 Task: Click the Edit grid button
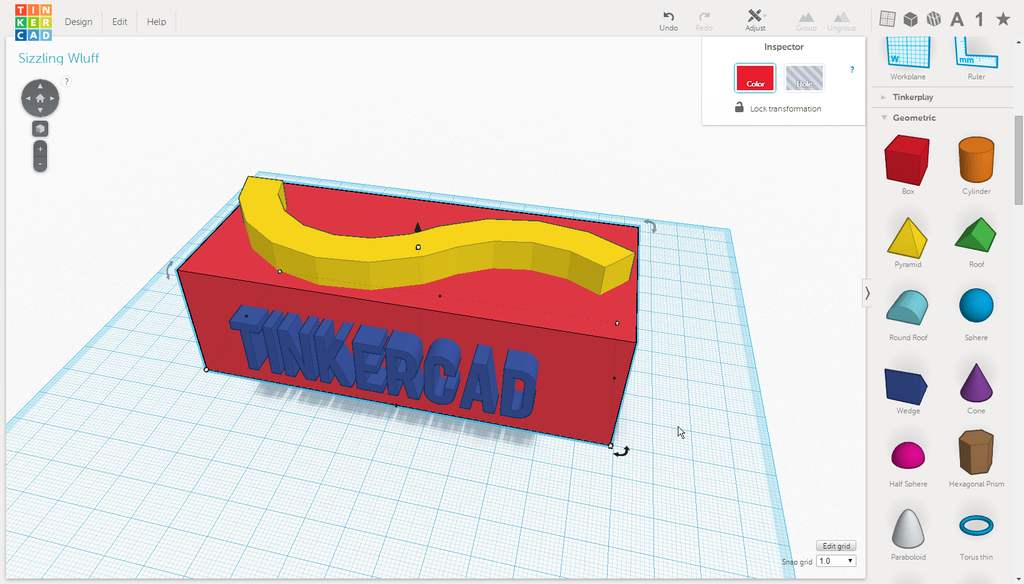(836, 546)
